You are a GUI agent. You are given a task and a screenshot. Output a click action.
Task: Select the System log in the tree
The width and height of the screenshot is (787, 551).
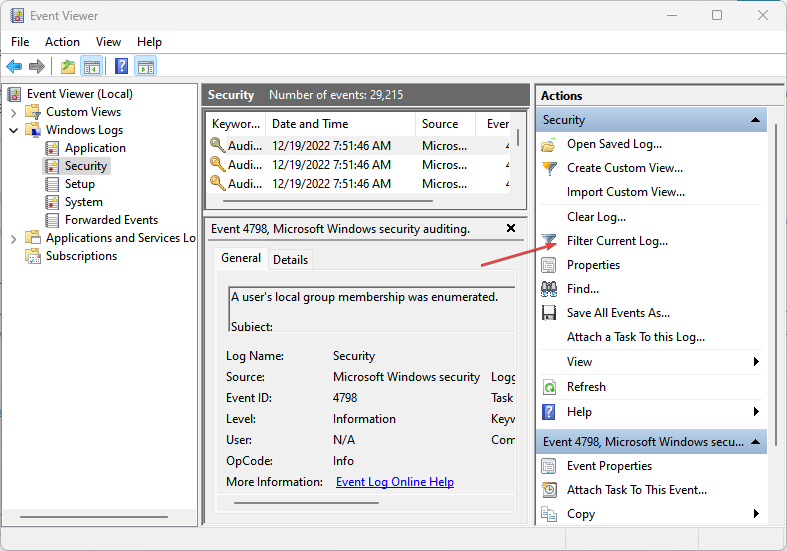point(83,202)
